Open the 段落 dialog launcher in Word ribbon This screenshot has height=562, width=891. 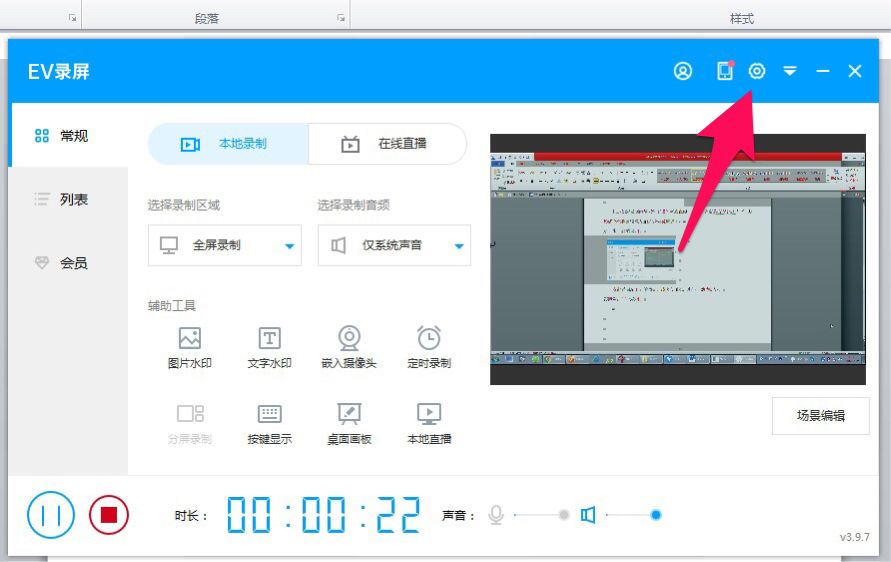341,18
